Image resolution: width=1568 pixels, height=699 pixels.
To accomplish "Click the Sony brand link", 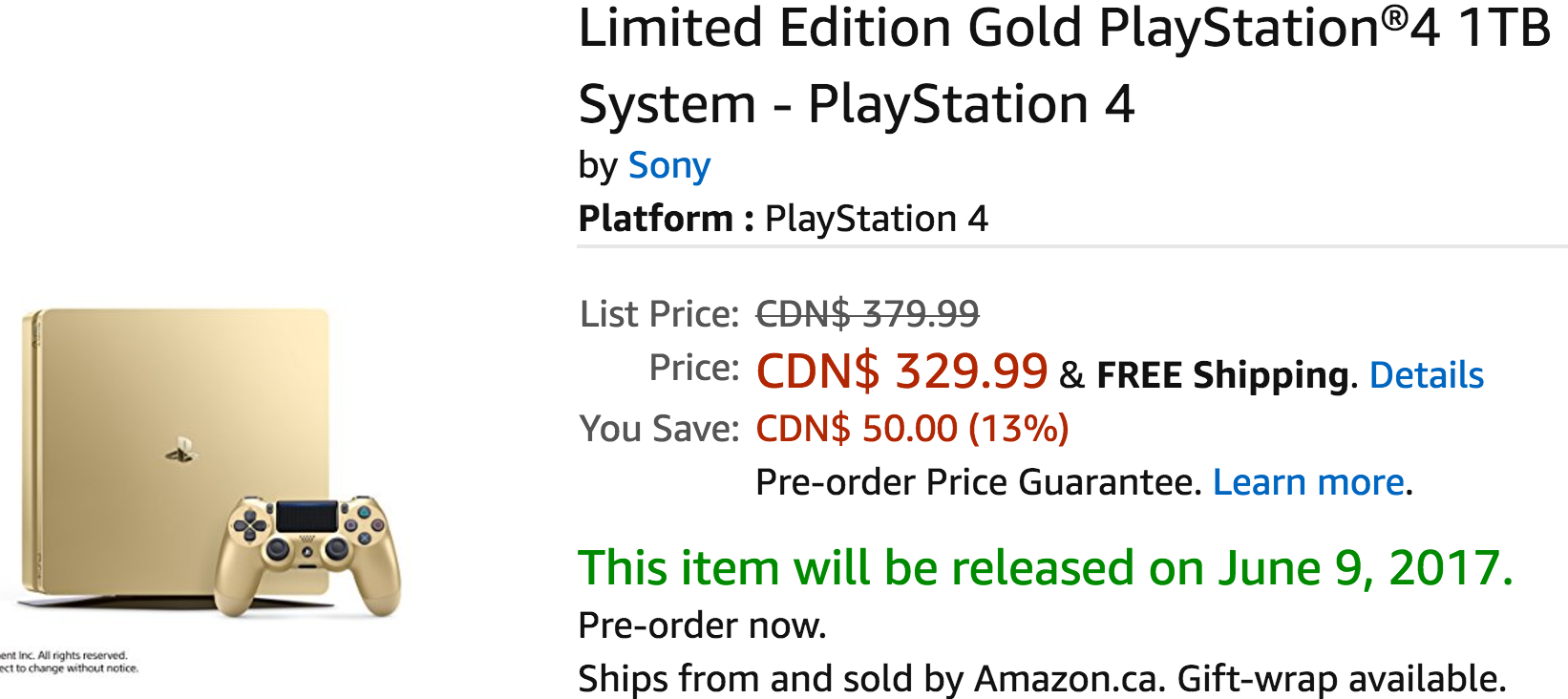I will pyautogui.click(x=668, y=166).
